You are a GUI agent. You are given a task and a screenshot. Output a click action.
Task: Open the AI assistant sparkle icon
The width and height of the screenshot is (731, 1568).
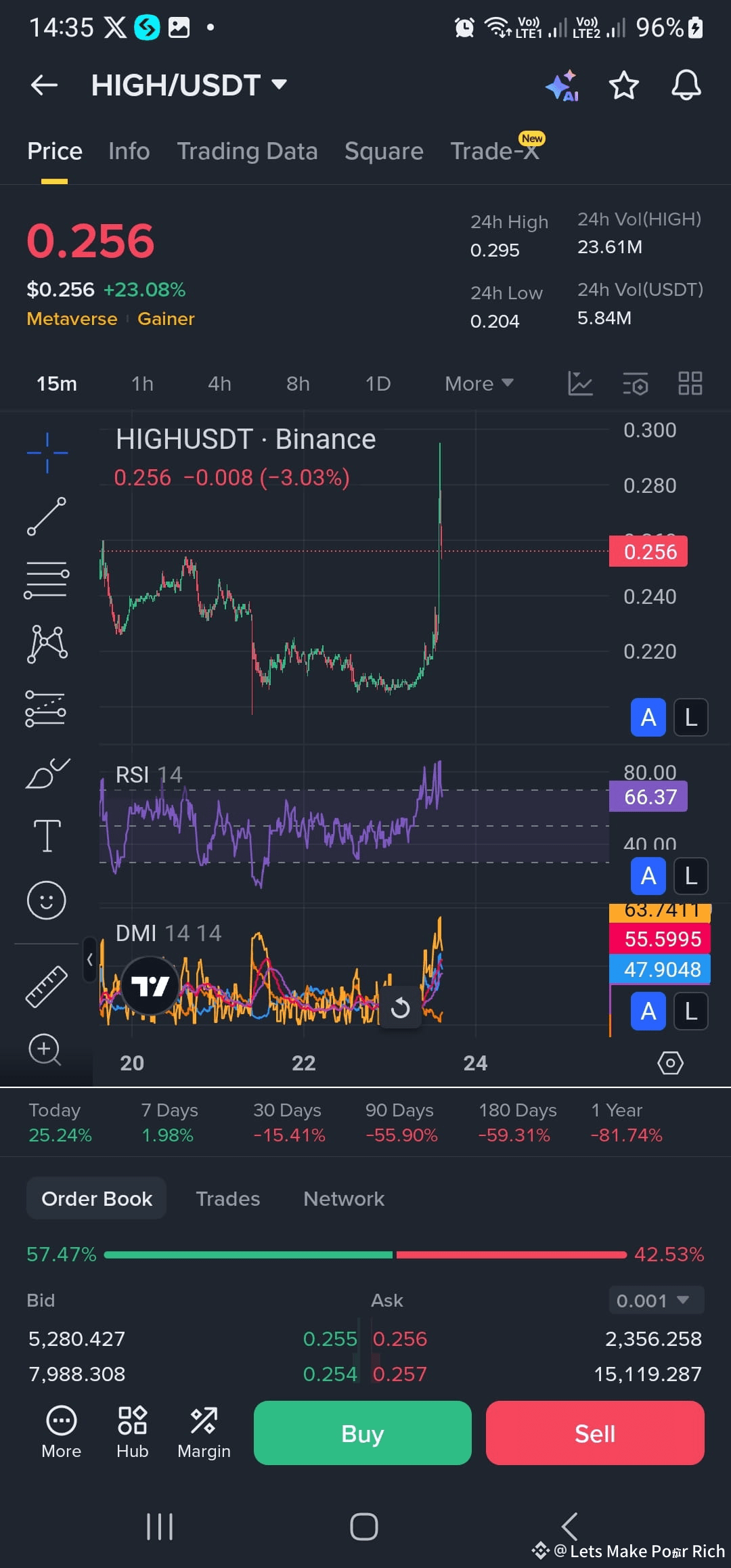tap(562, 85)
